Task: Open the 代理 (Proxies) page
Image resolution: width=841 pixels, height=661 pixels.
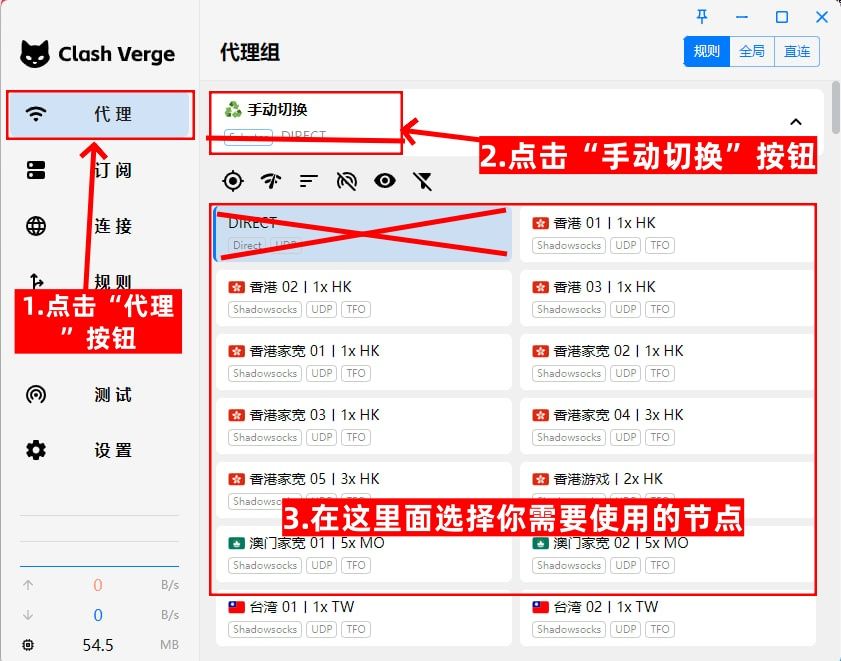Action: (x=100, y=114)
